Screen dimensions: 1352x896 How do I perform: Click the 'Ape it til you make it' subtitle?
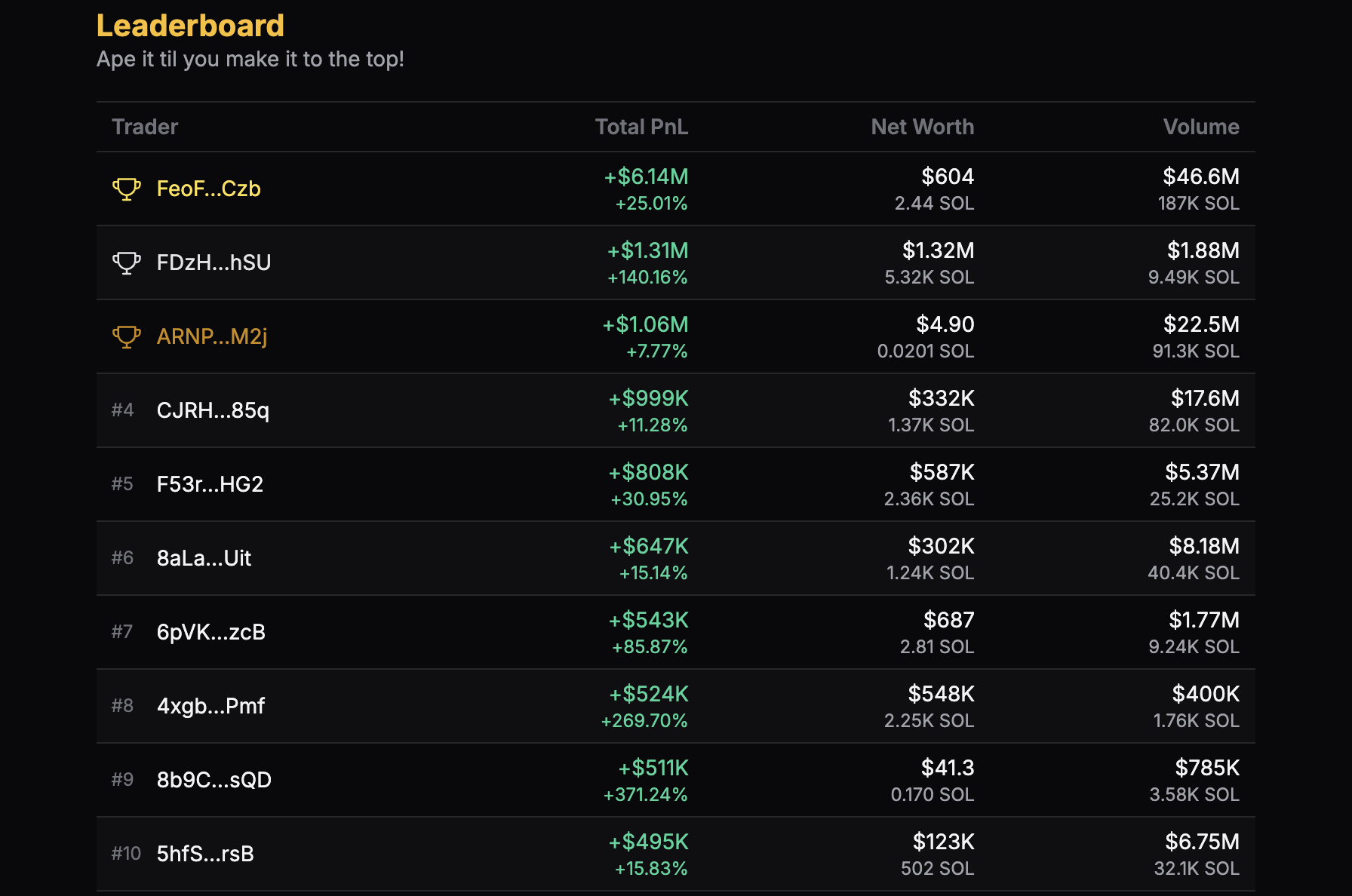(x=250, y=60)
